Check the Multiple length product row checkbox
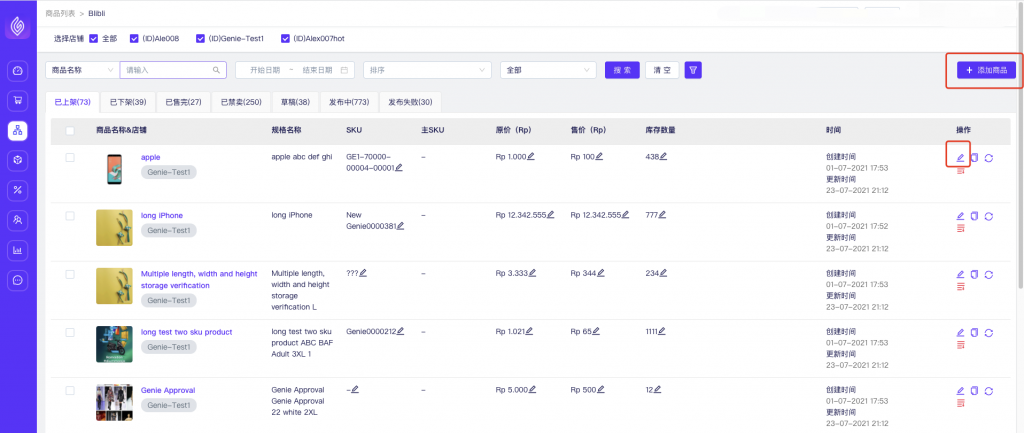Image resolution: width=1024 pixels, height=433 pixels. tap(70, 274)
